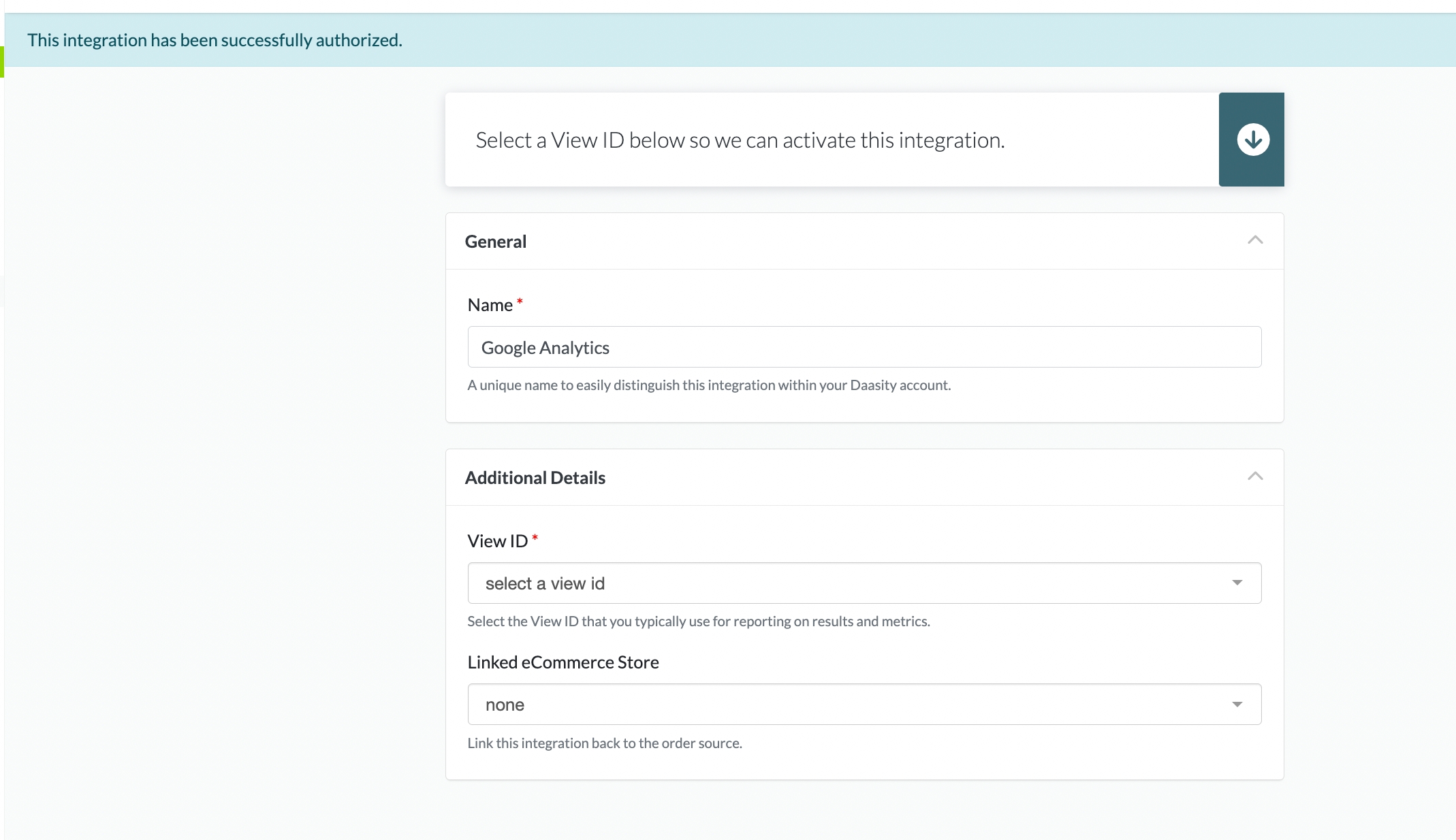Click the Name field label
The height and width of the screenshot is (840, 1456).
[x=490, y=305]
